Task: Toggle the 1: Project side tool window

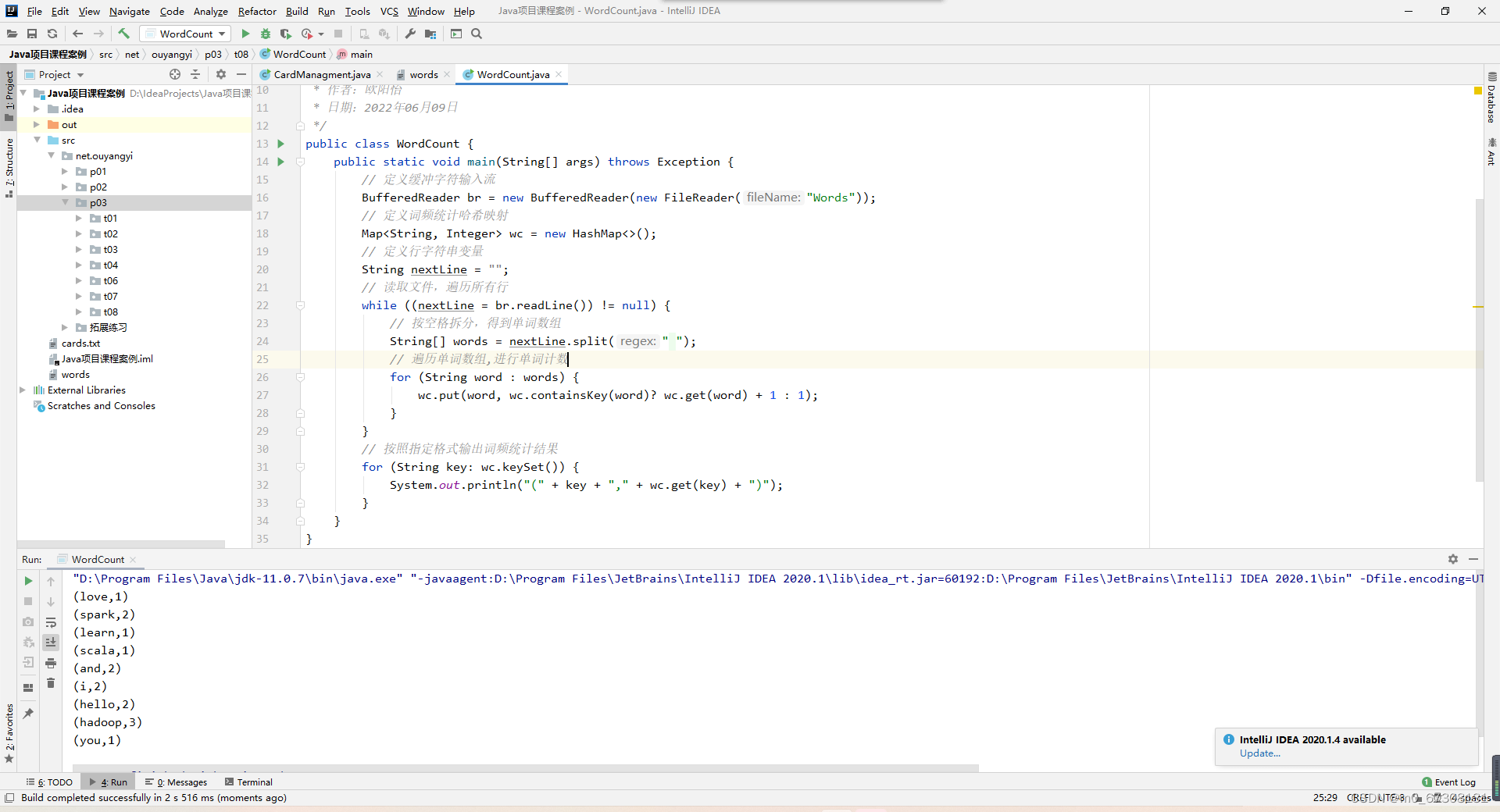Action: 9,96
